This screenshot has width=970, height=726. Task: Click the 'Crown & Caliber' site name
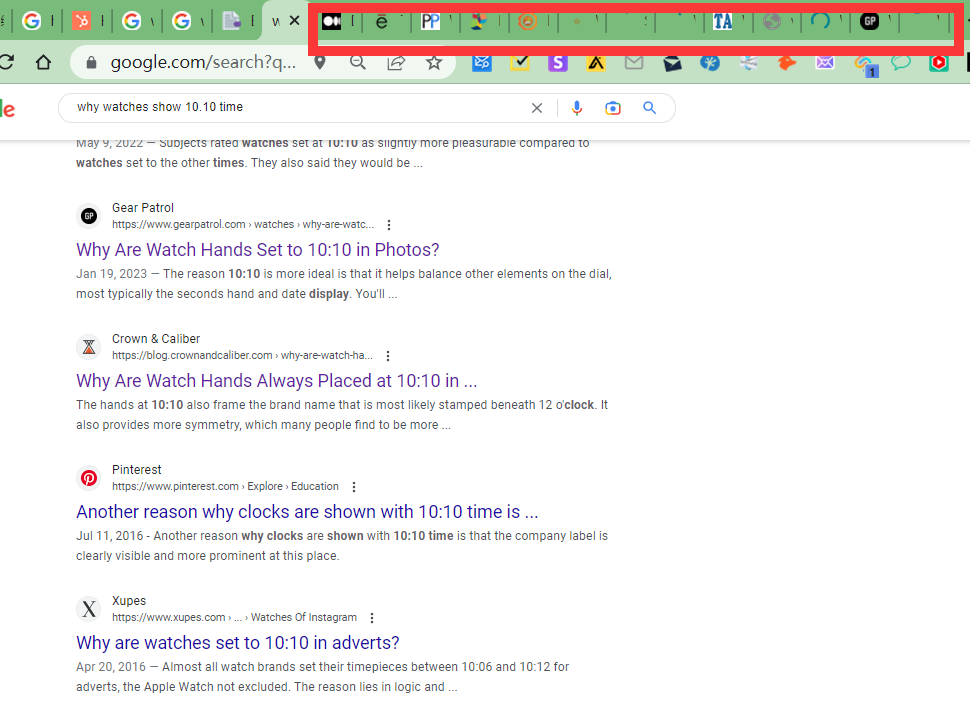tap(156, 339)
